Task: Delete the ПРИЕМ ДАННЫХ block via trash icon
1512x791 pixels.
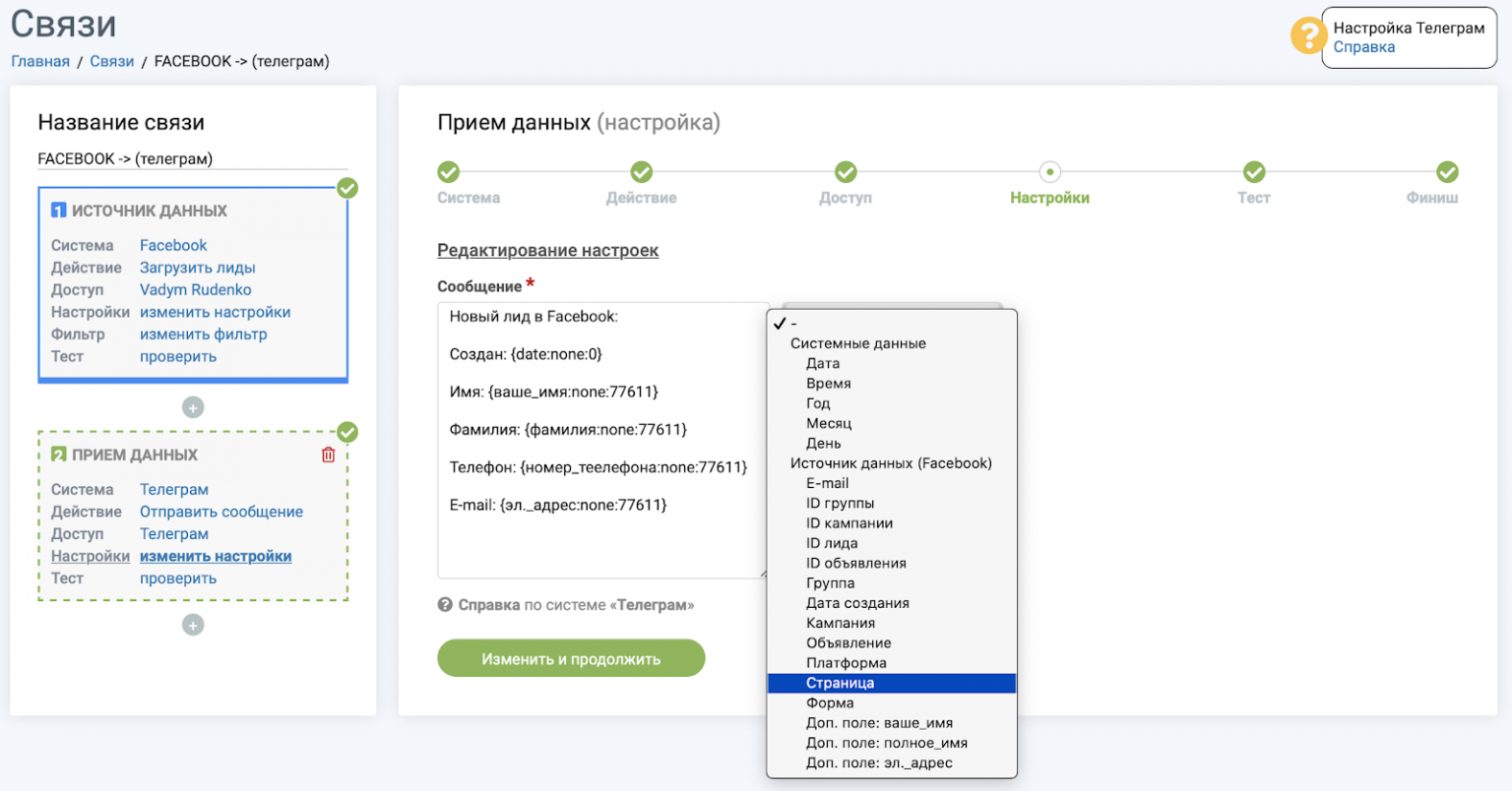Action: (x=329, y=455)
